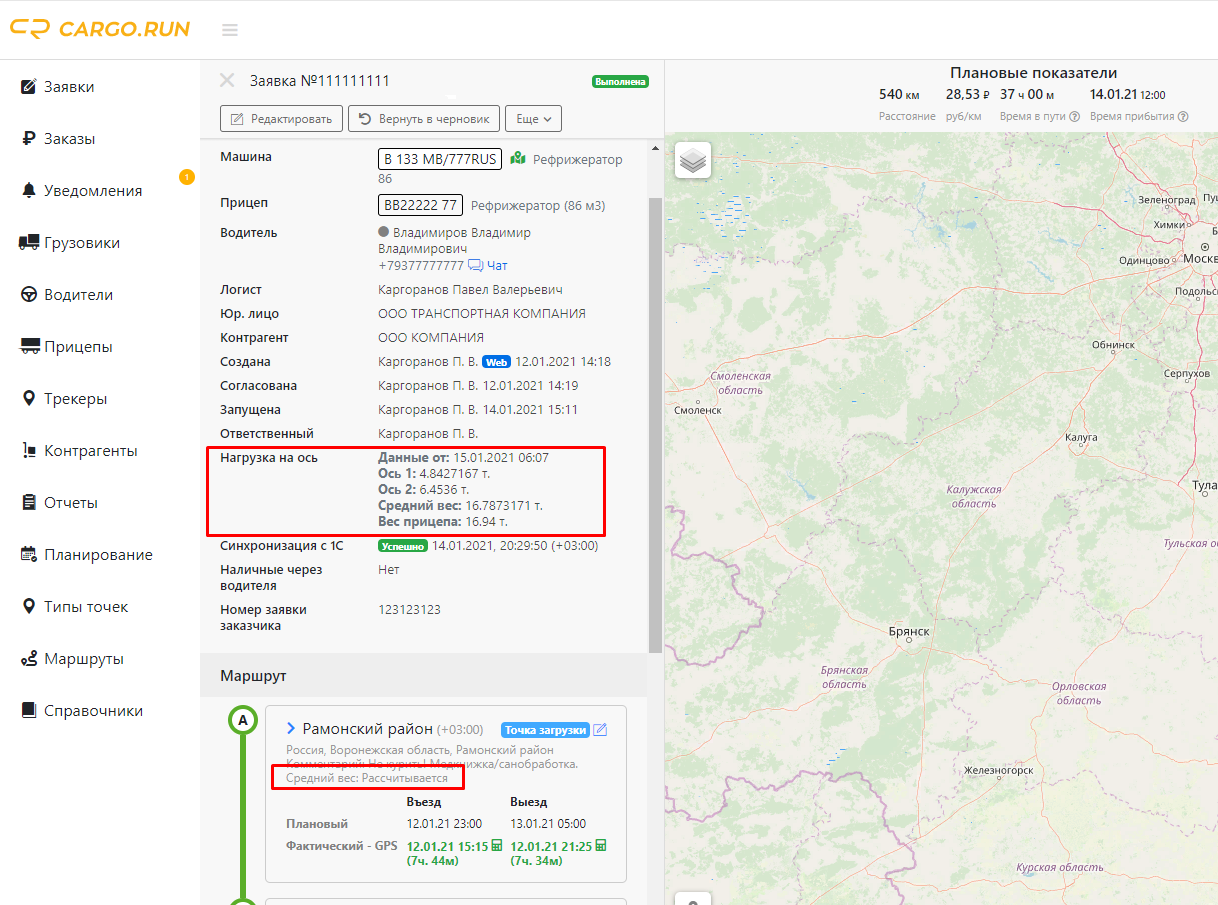1218x905 pixels.
Task: Click ООО ТРАНСПОРТНАЯ КОМПАНИЯ text
Action: point(482,314)
